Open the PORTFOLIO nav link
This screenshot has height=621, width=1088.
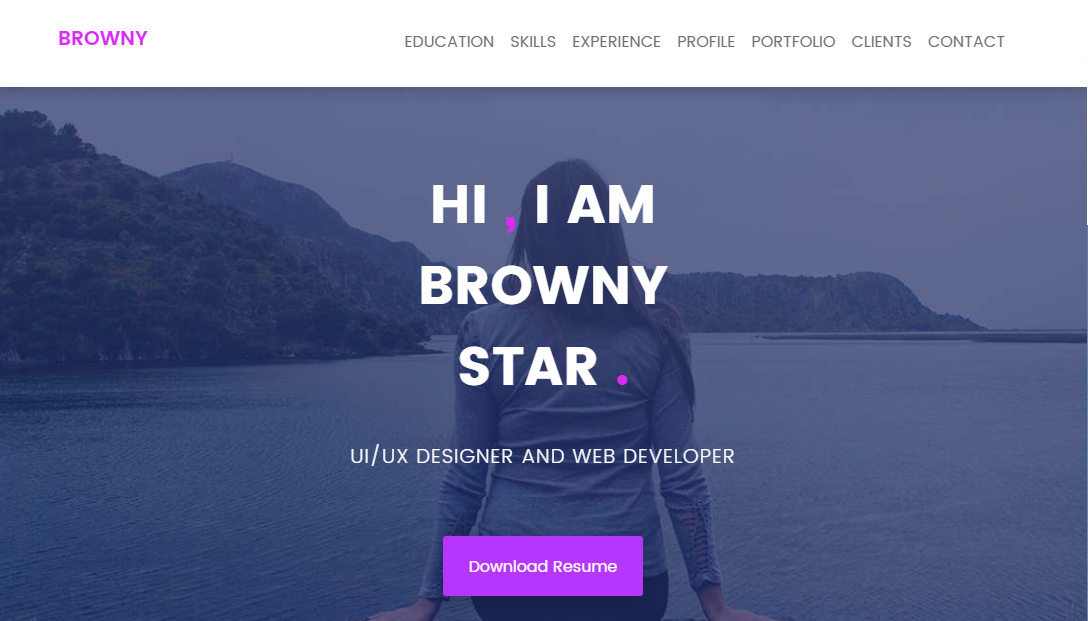pos(793,42)
